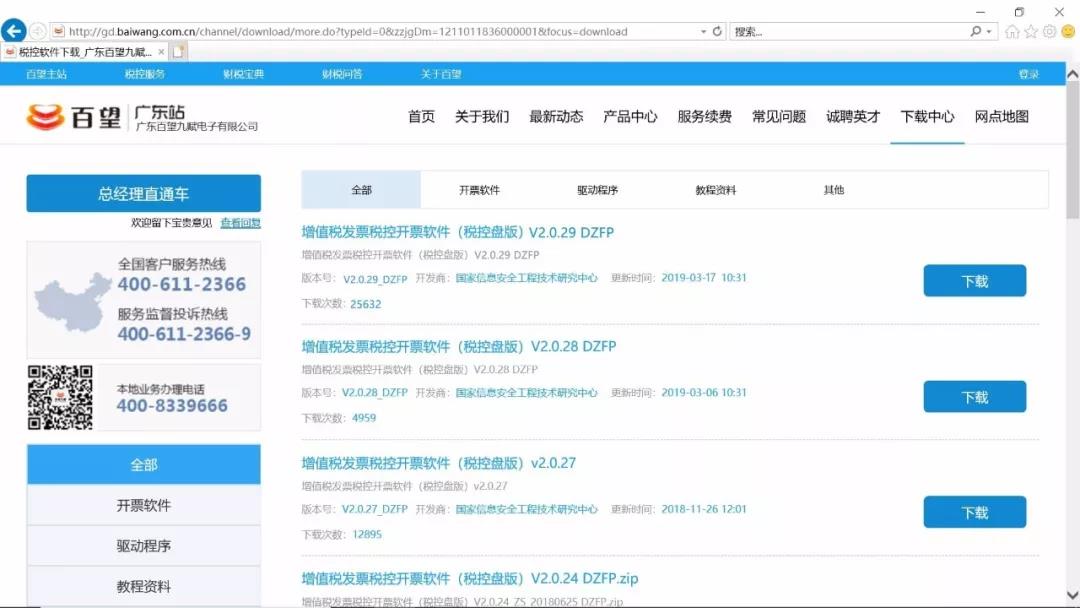Click the 400-611-2366 hotline number
The width and height of the screenshot is (1080, 608).
coord(182,284)
